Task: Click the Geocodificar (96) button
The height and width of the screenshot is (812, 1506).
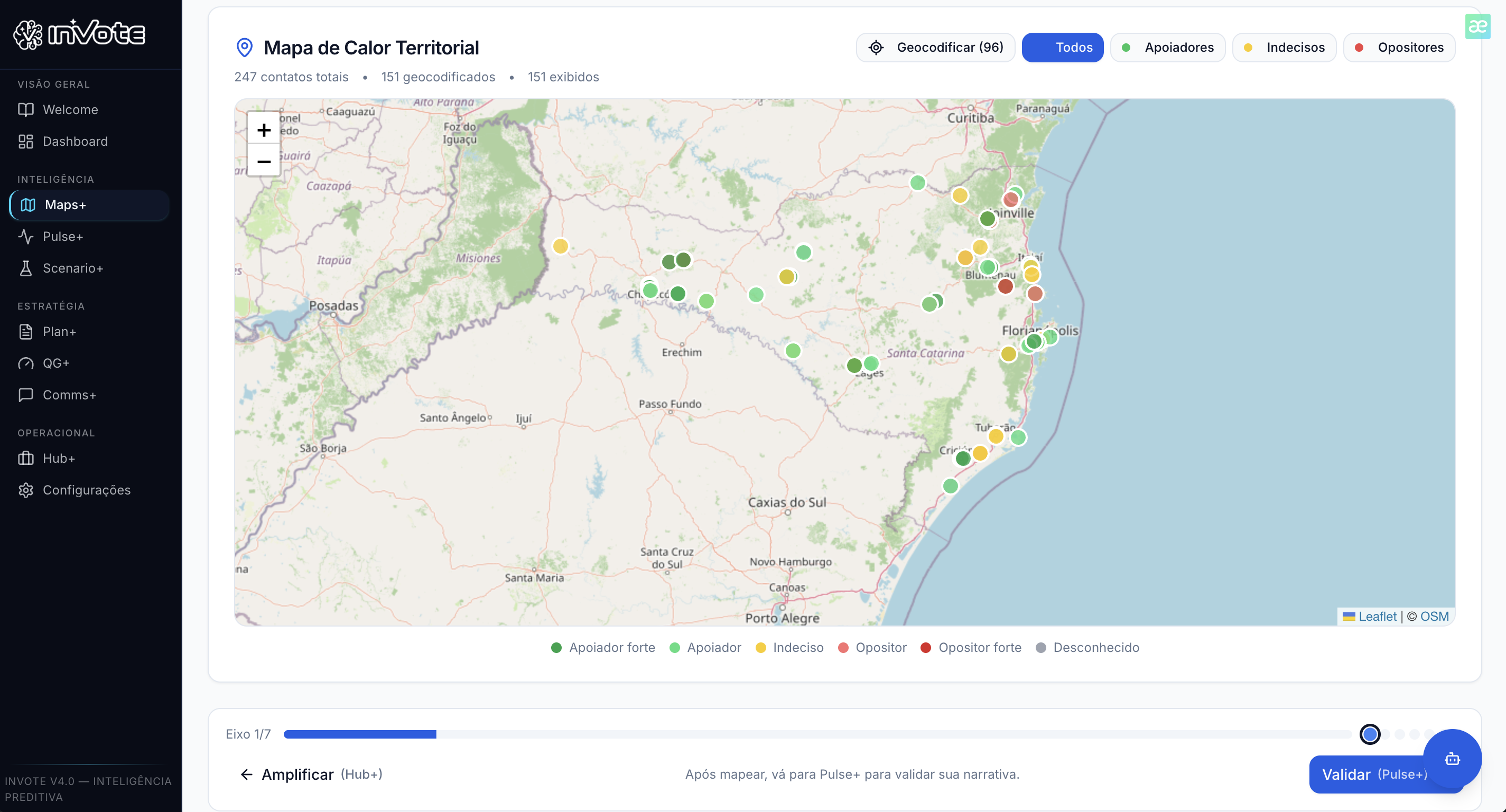Action: [935, 48]
